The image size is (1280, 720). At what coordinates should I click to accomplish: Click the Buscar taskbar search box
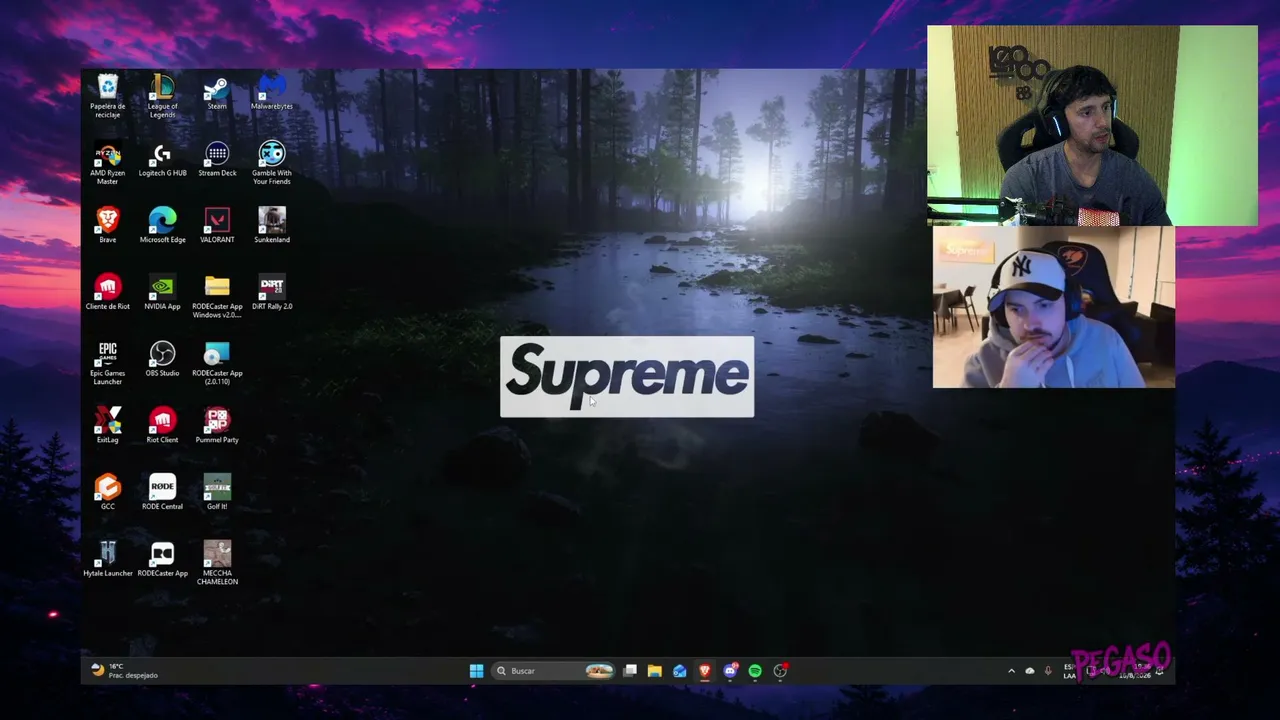click(x=554, y=671)
